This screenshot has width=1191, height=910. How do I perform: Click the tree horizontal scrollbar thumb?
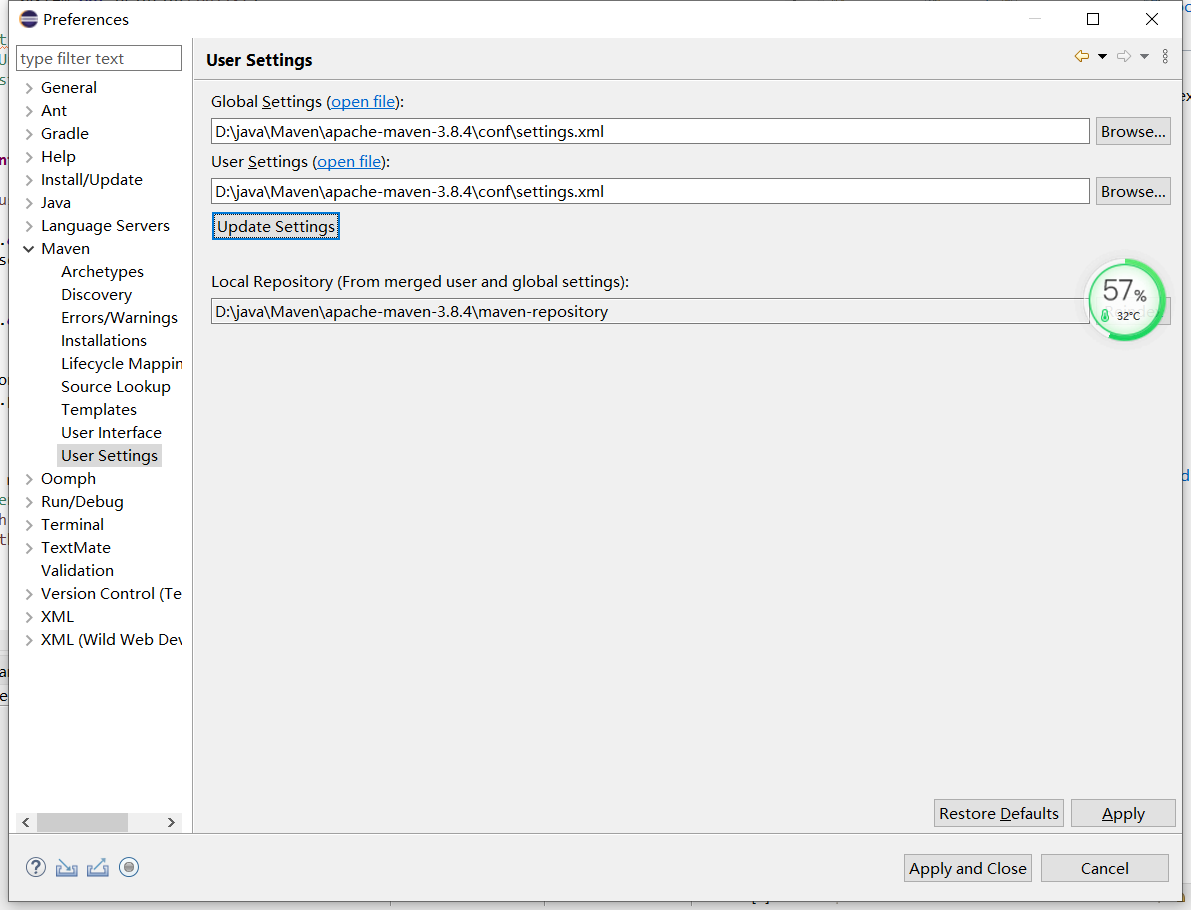click(x=82, y=823)
